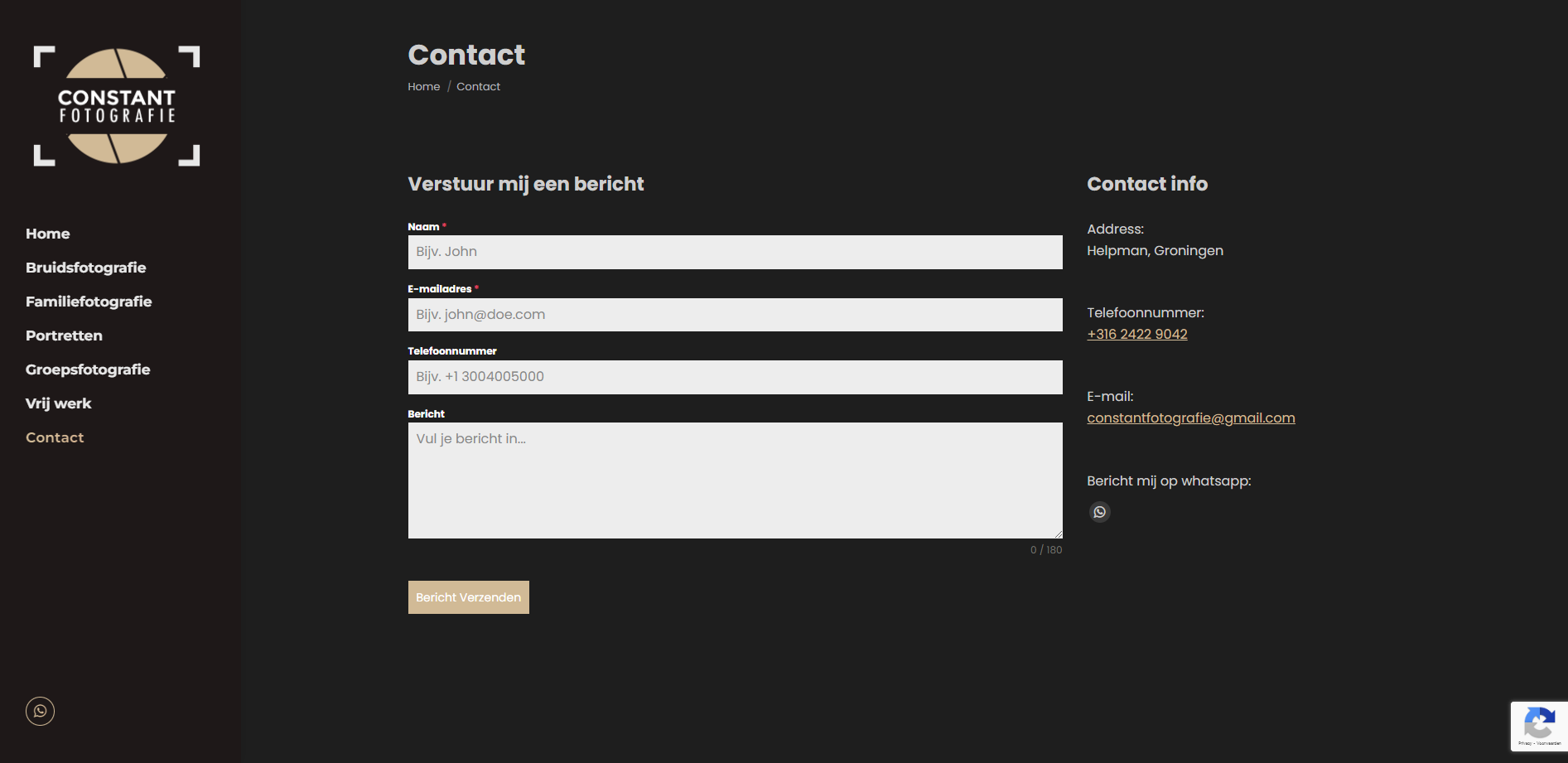1568x763 pixels.
Task: Open Familiefotografie menu item
Action: [89, 302]
